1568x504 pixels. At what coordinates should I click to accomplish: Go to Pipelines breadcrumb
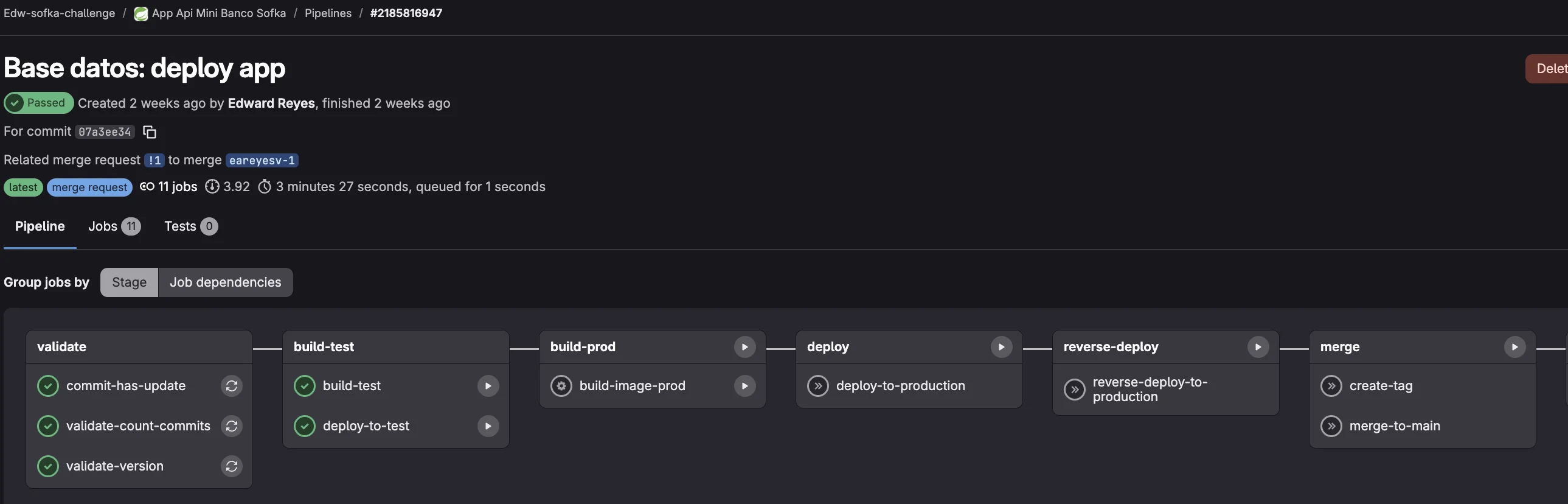[327, 13]
